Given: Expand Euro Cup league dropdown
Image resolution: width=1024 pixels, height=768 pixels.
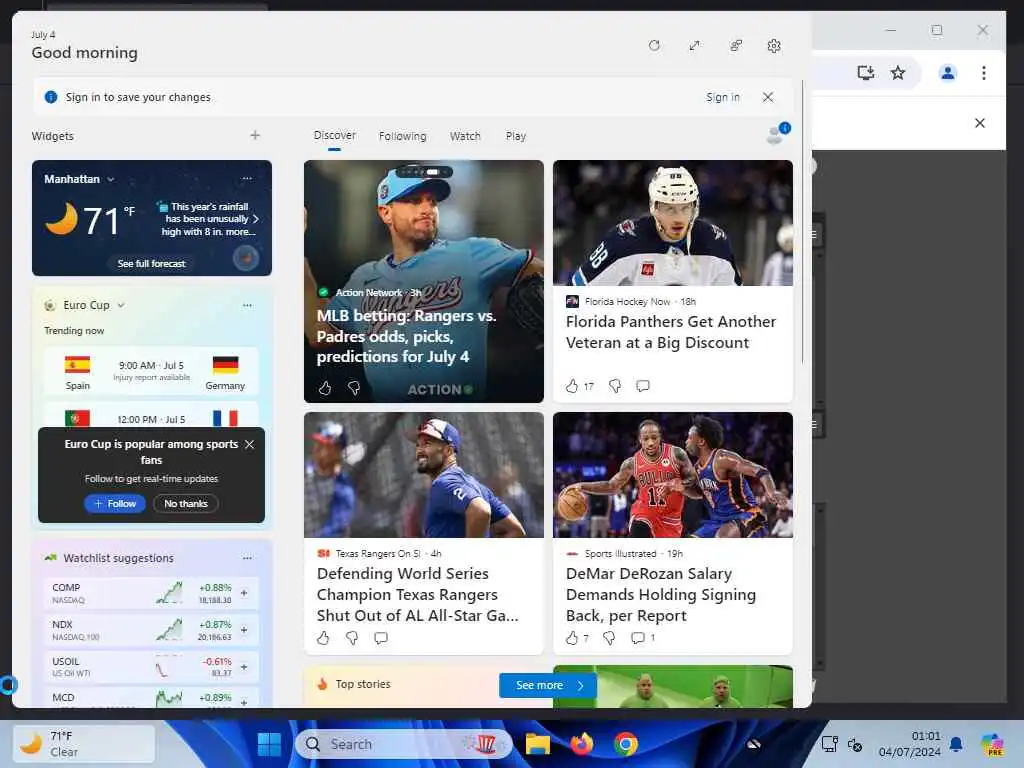Looking at the screenshot, I should coord(121,305).
